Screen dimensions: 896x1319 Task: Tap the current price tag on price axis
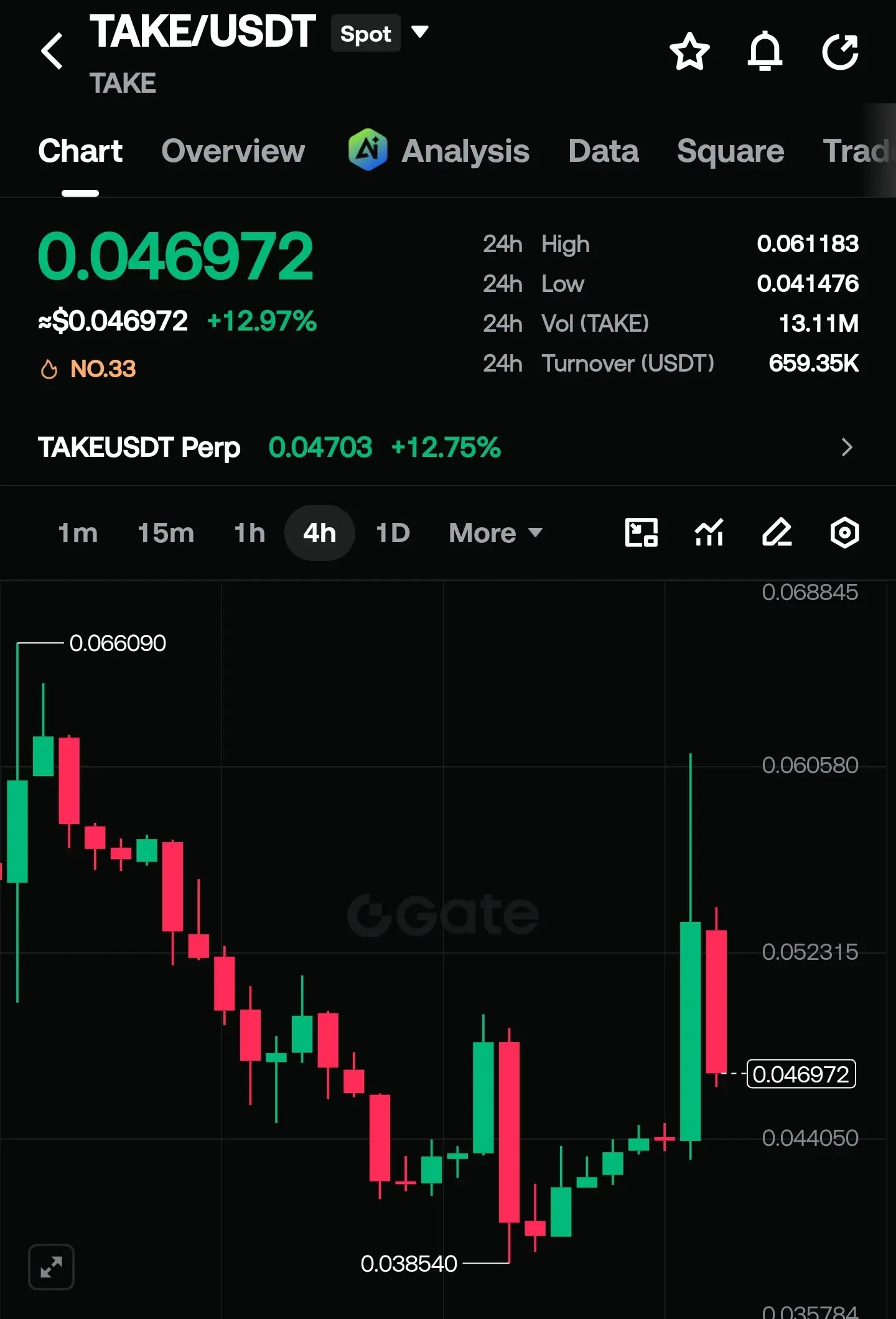[801, 1074]
